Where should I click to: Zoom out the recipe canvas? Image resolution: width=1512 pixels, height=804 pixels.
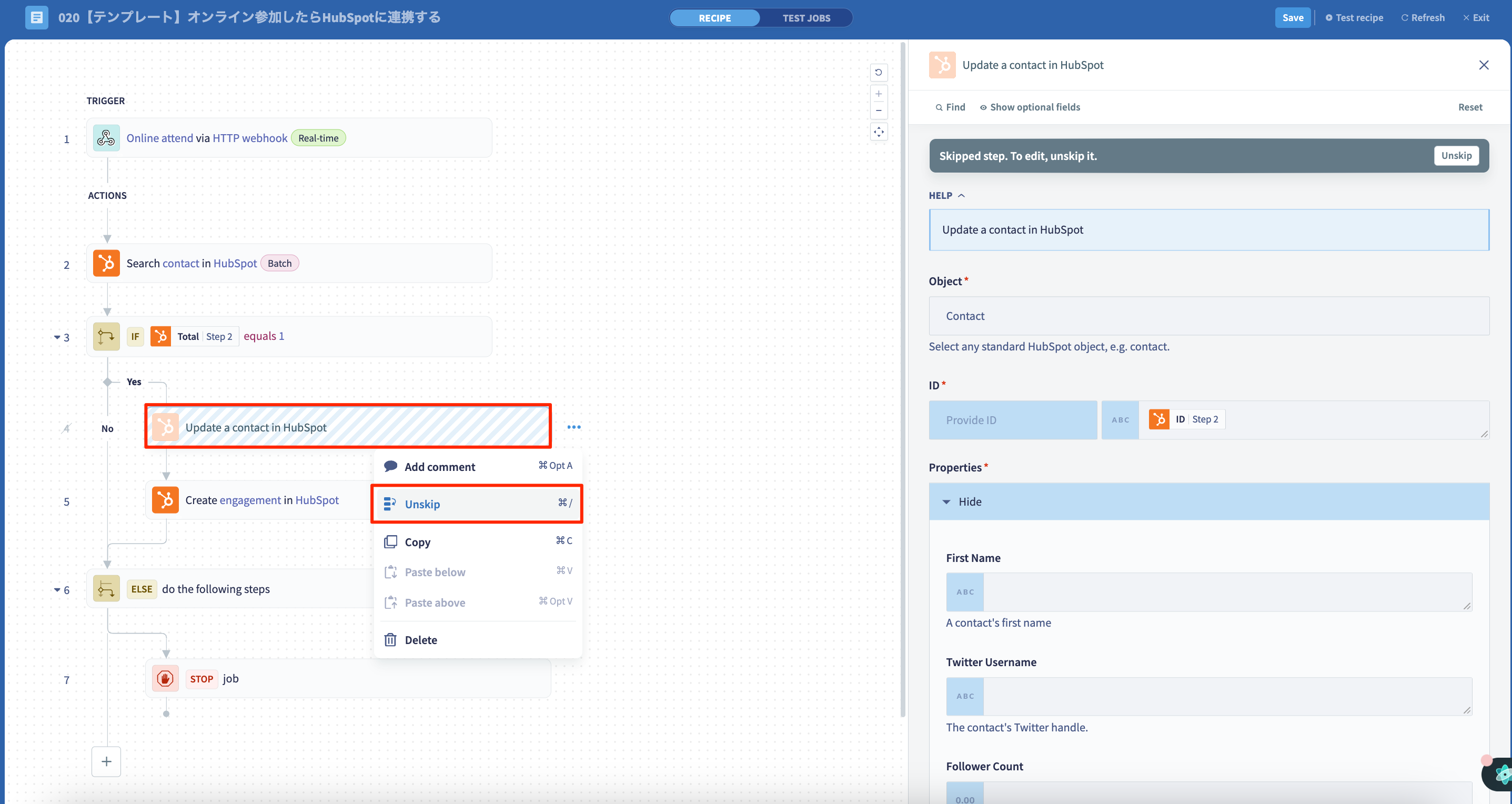tap(879, 110)
